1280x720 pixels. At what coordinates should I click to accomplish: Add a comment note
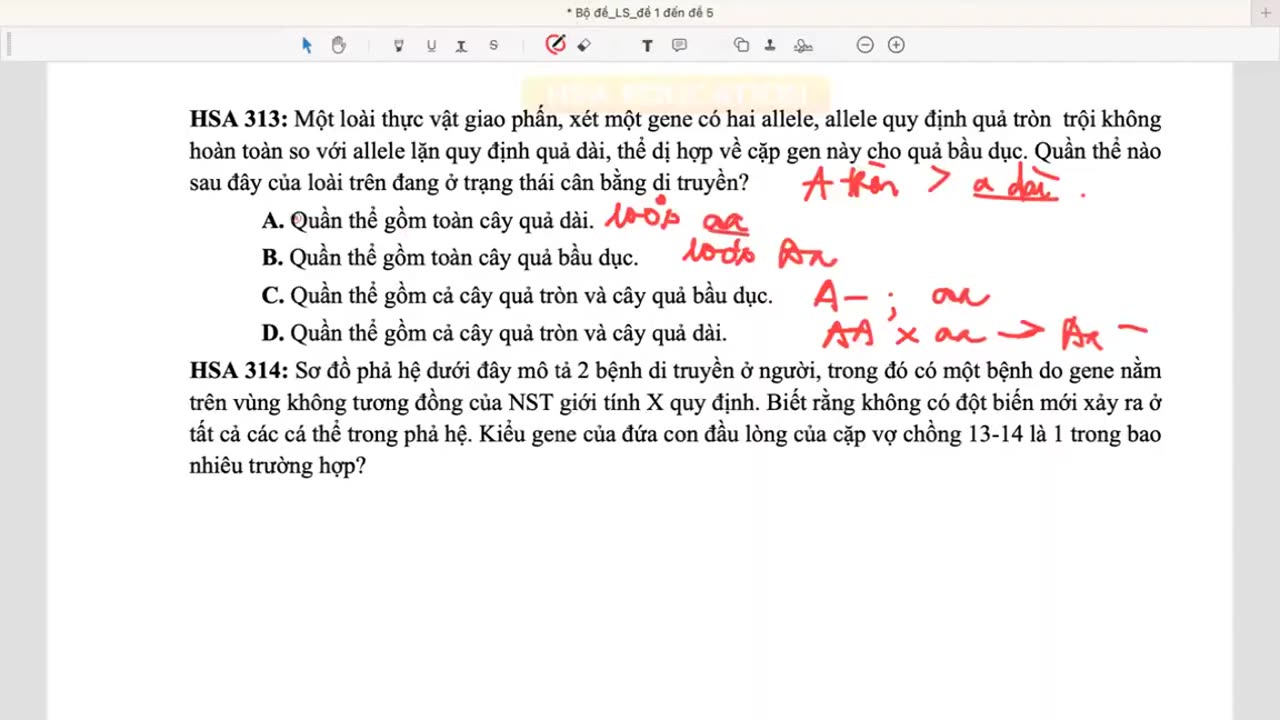tap(679, 45)
